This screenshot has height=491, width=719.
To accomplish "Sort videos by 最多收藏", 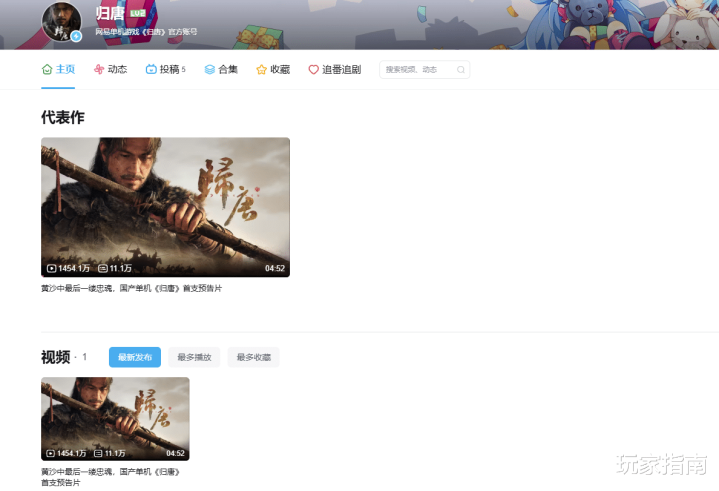I will 254,357.
